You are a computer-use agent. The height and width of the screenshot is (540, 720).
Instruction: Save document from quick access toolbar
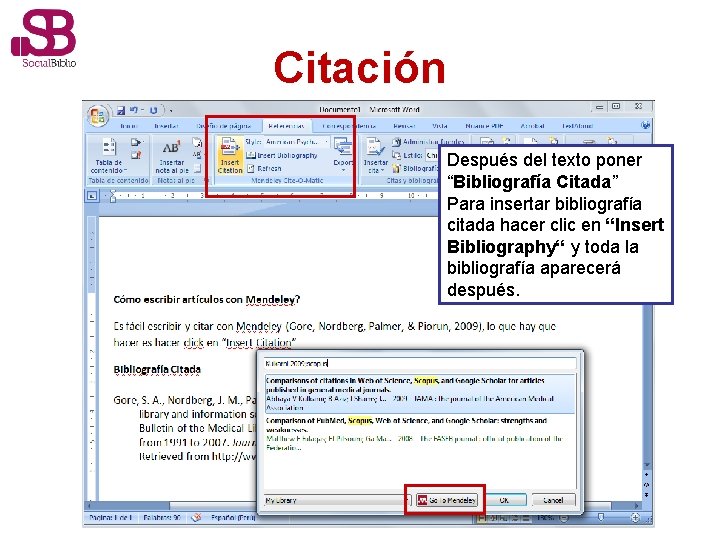pos(121,110)
